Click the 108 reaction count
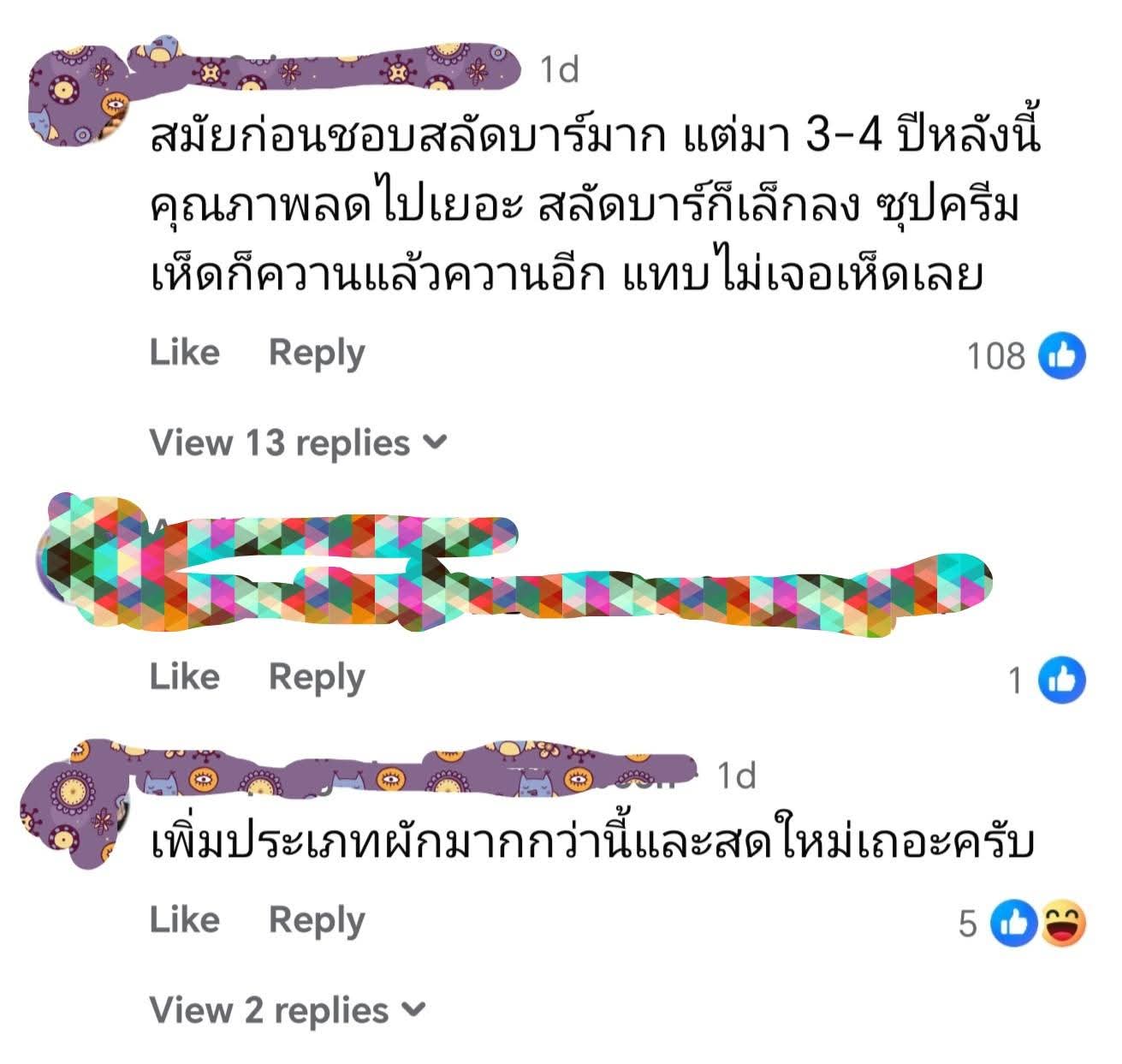The height and width of the screenshot is (1064, 1122). (x=995, y=356)
